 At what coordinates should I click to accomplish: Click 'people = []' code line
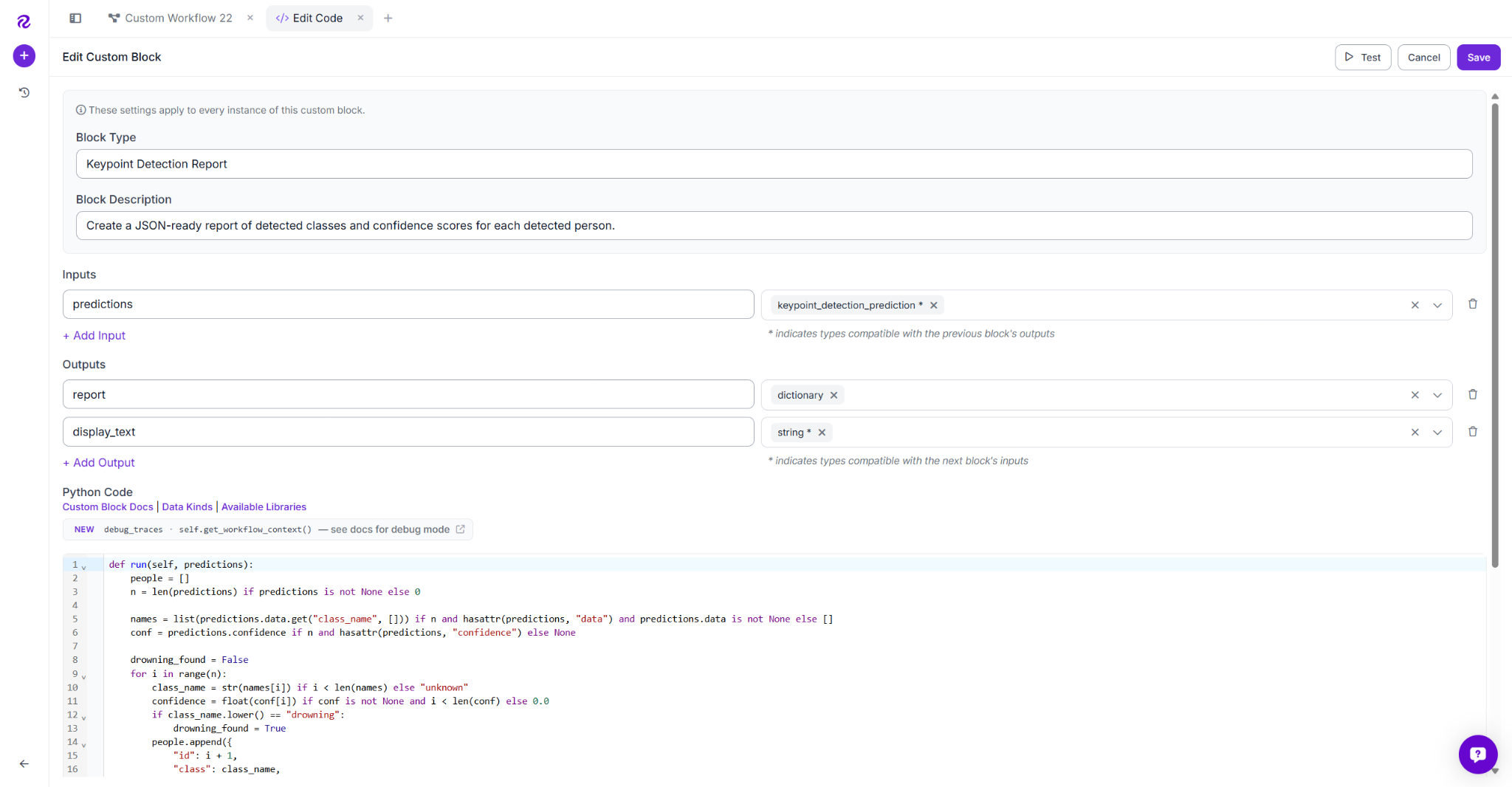tap(159, 578)
